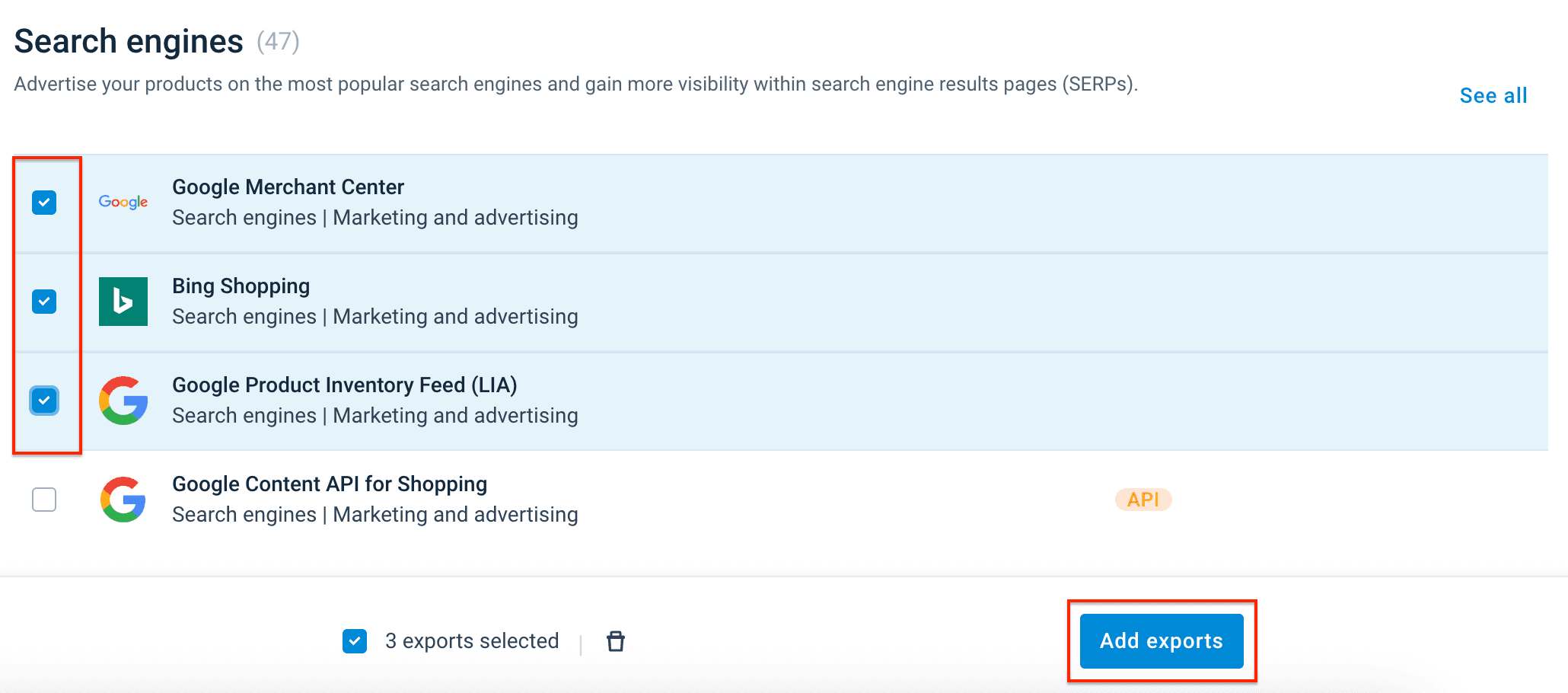
Task: Click the Google Product Inventory Feed logo
Action: (123, 401)
